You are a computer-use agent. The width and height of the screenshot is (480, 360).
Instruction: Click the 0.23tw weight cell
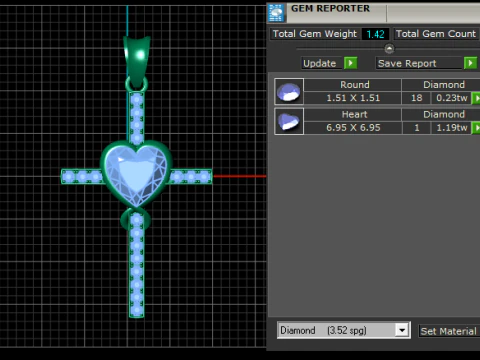(451, 98)
